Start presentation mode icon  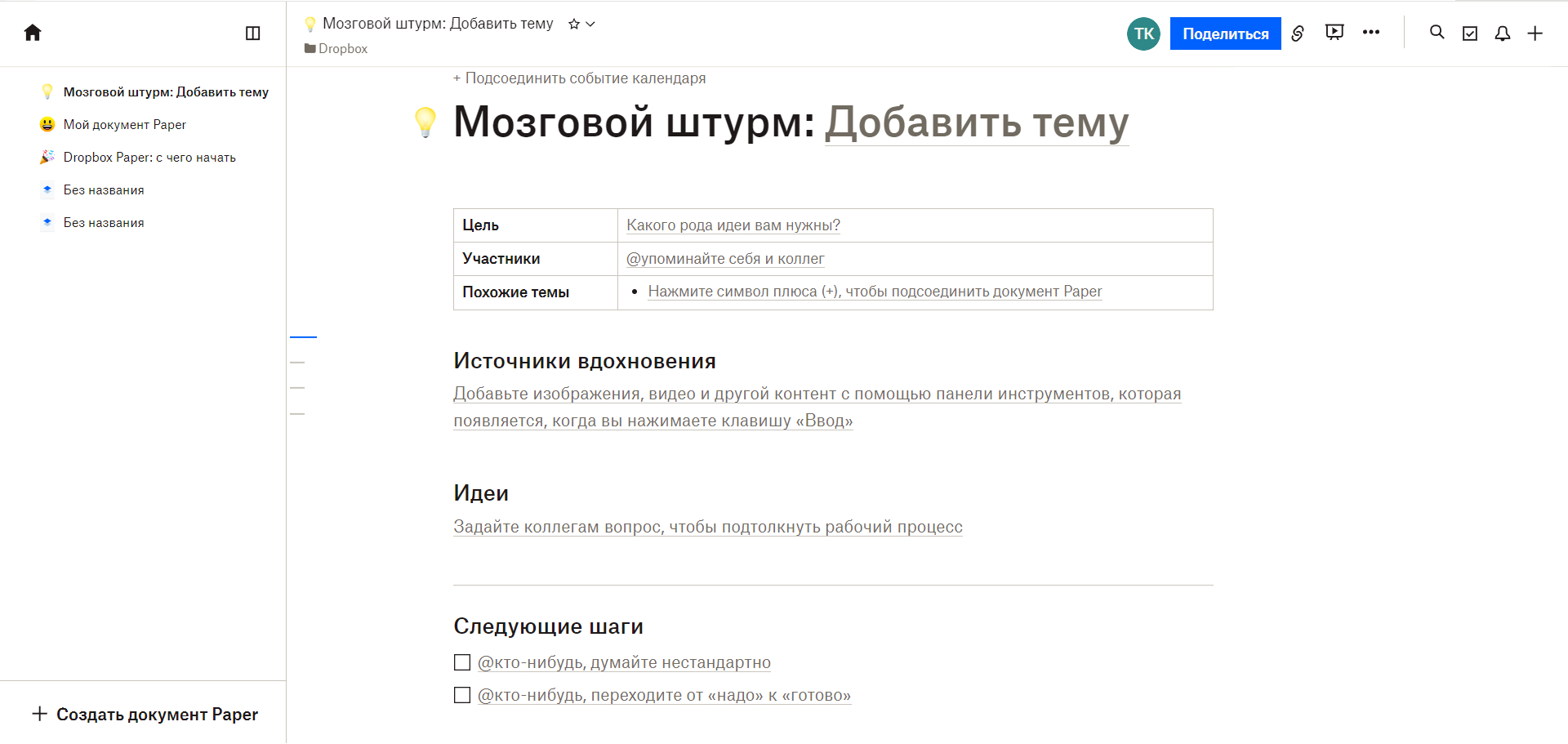[x=1334, y=33]
